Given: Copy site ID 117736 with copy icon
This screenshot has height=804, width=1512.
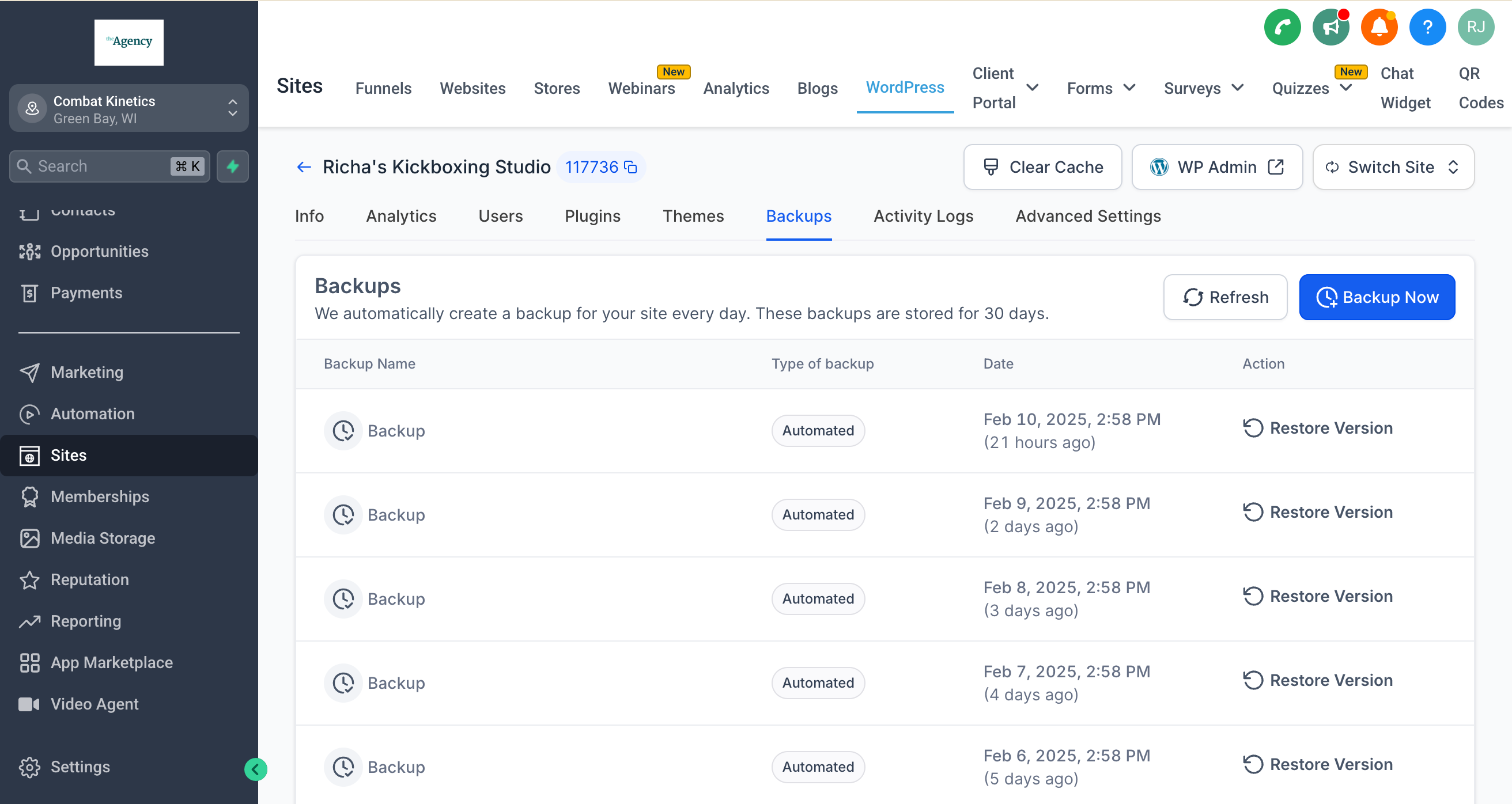Looking at the screenshot, I should point(631,167).
